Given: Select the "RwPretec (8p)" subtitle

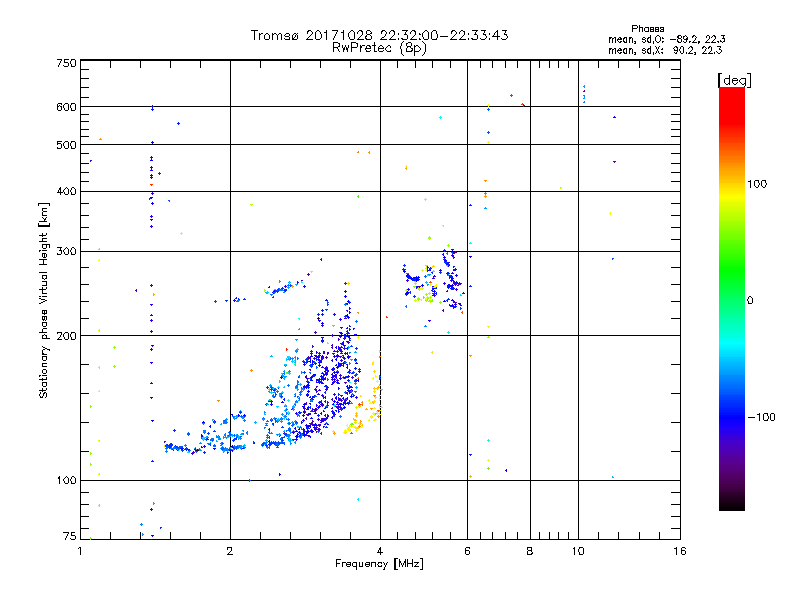Looking at the screenshot, I should click(x=379, y=48).
